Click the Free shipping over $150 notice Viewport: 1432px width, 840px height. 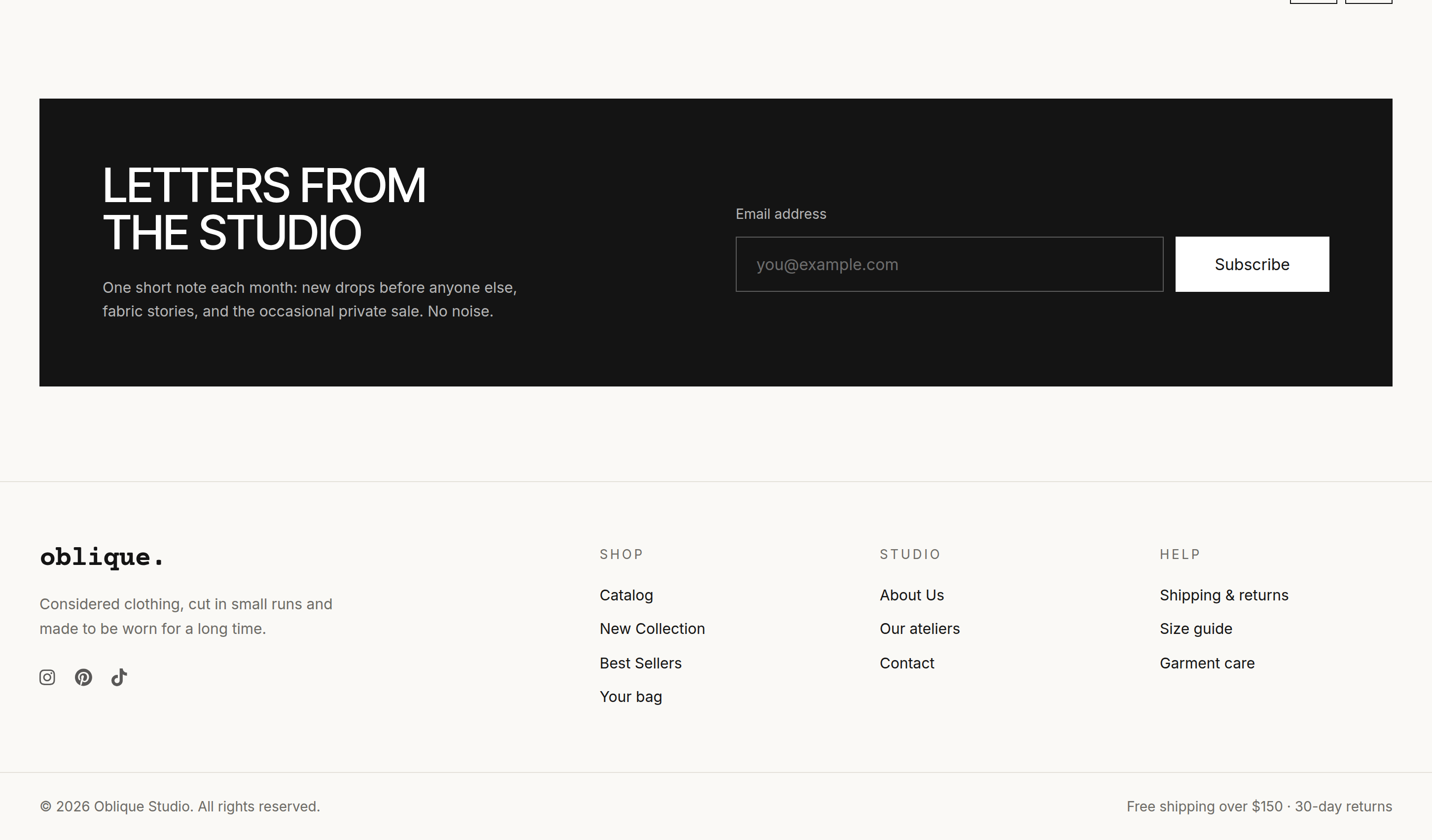1259,806
